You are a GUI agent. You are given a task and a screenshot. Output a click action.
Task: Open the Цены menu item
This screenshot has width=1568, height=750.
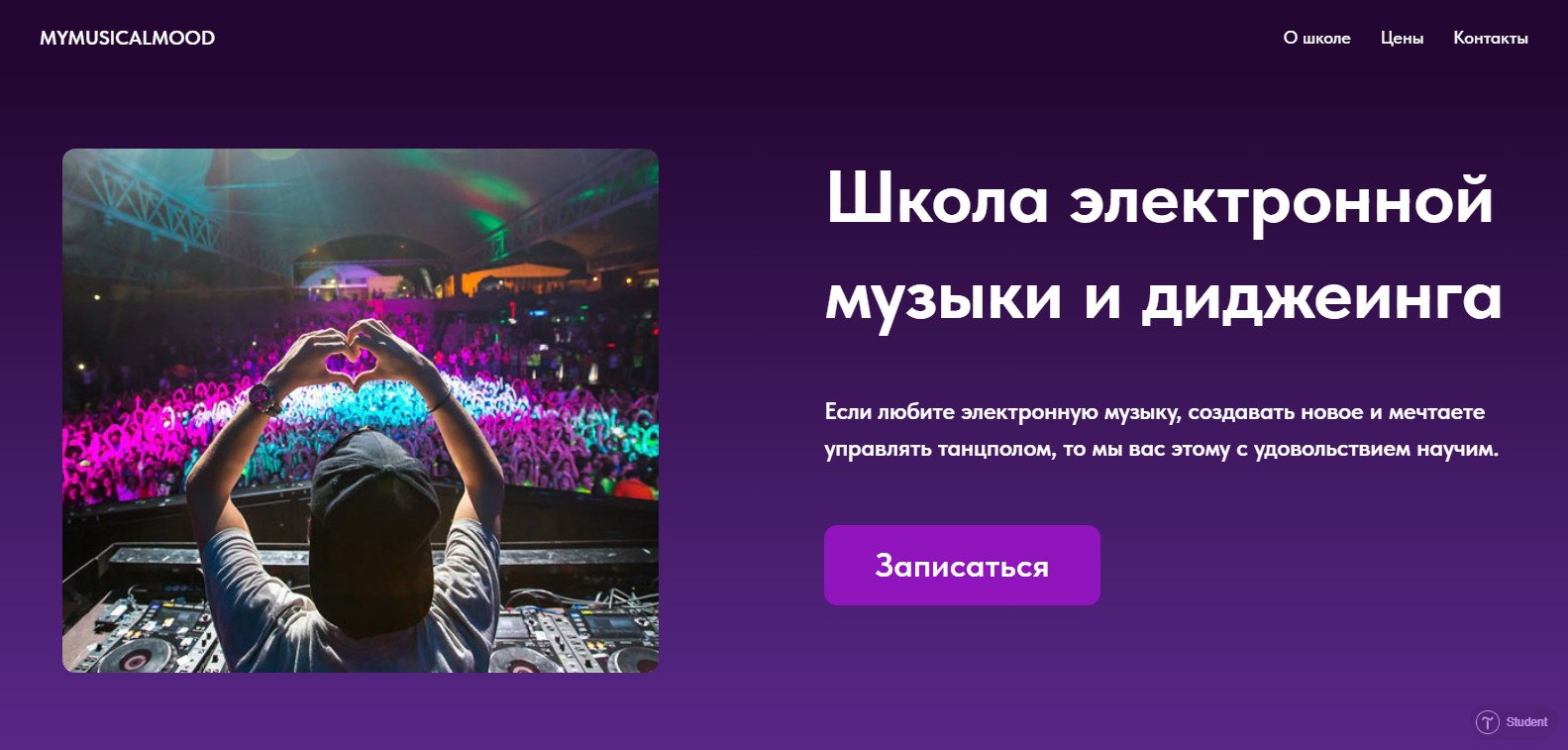[1402, 38]
